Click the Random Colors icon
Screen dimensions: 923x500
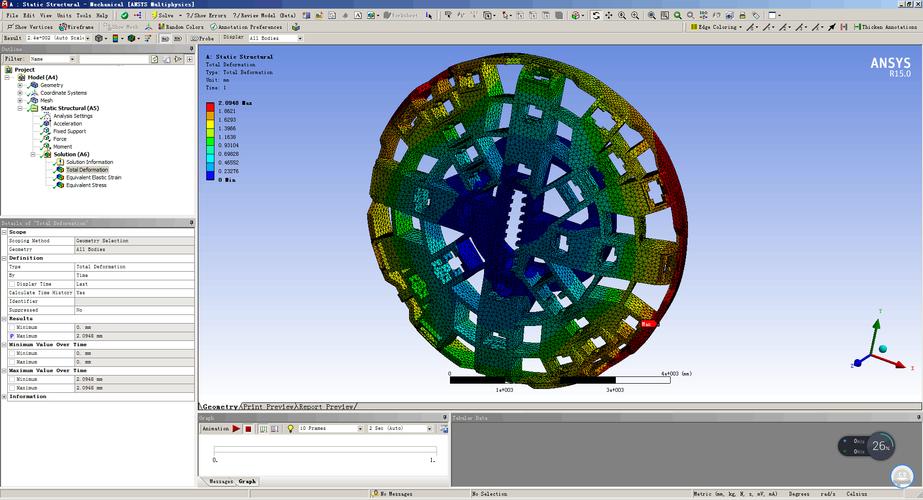point(161,27)
